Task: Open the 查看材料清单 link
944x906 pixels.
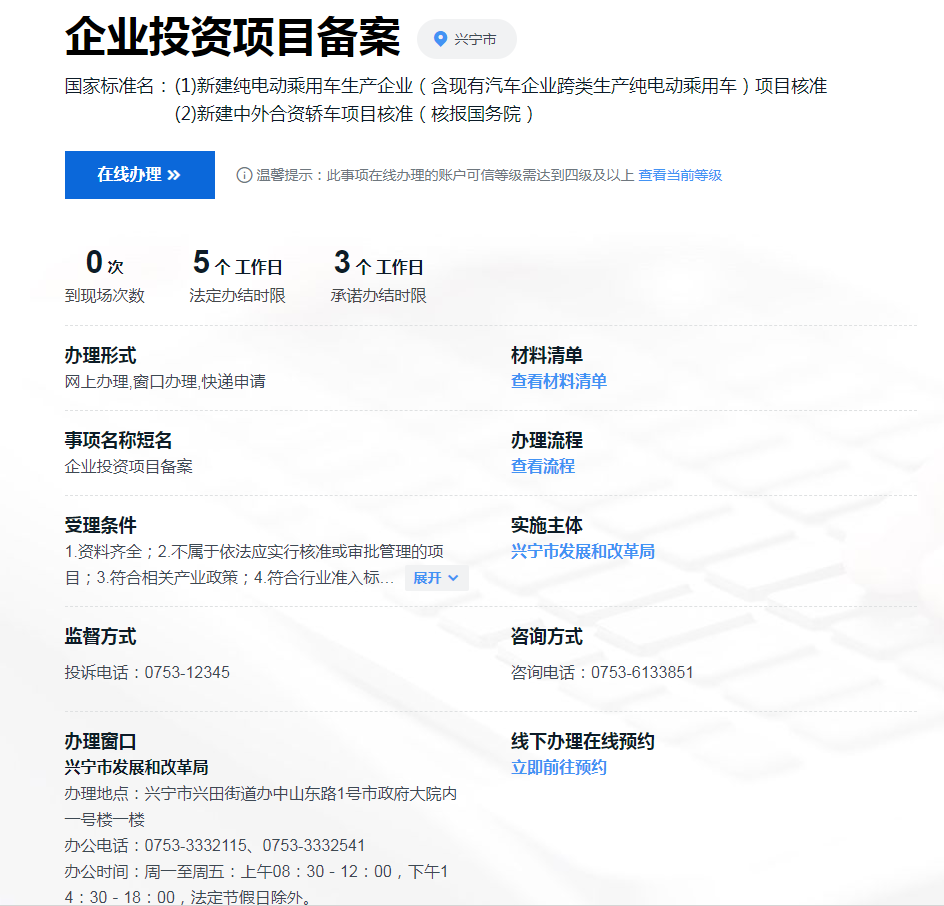Action: coord(558,381)
